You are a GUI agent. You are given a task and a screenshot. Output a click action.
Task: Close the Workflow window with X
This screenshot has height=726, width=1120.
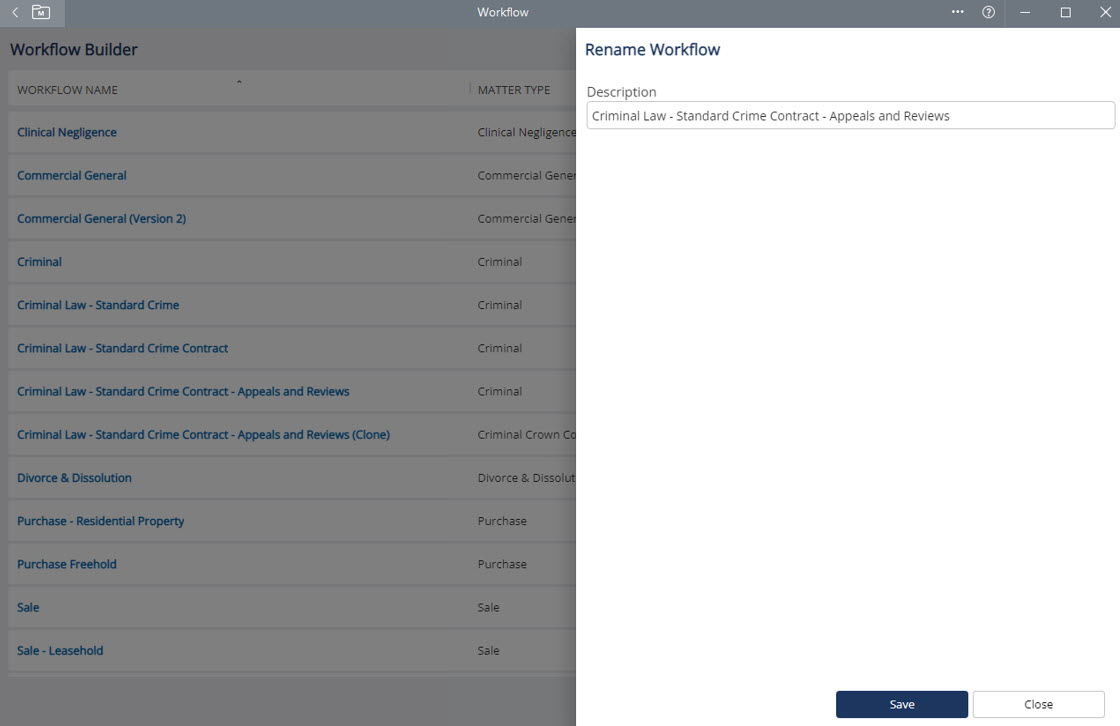[x=1105, y=13]
